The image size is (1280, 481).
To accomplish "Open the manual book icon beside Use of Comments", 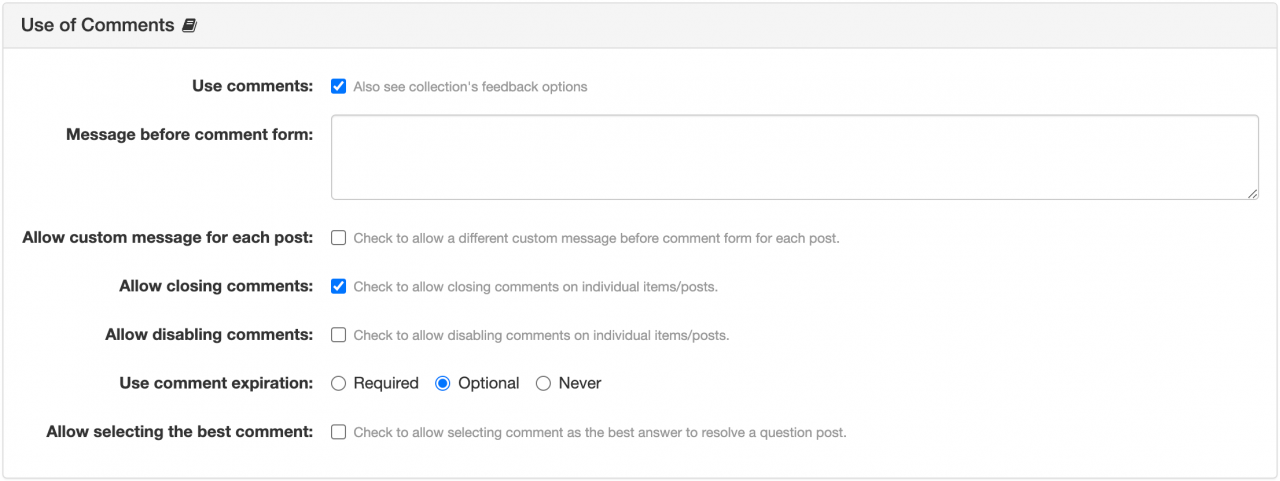I will pyautogui.click(x=189, y=26).
